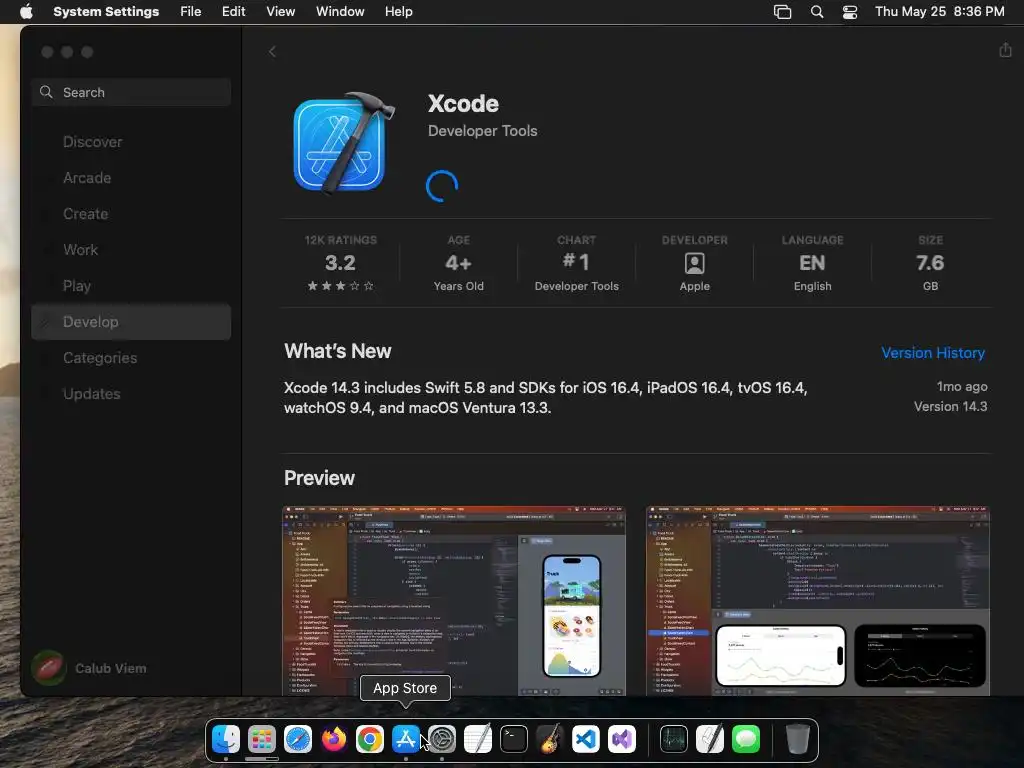Open the Trash in the Dock

pos(797,739)
